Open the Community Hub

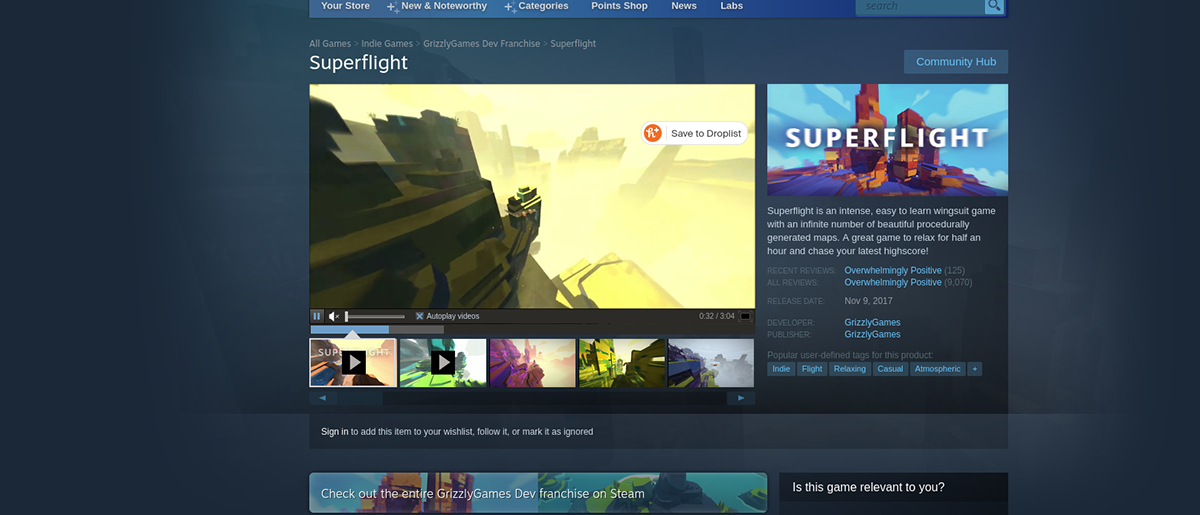coord(956,62)
